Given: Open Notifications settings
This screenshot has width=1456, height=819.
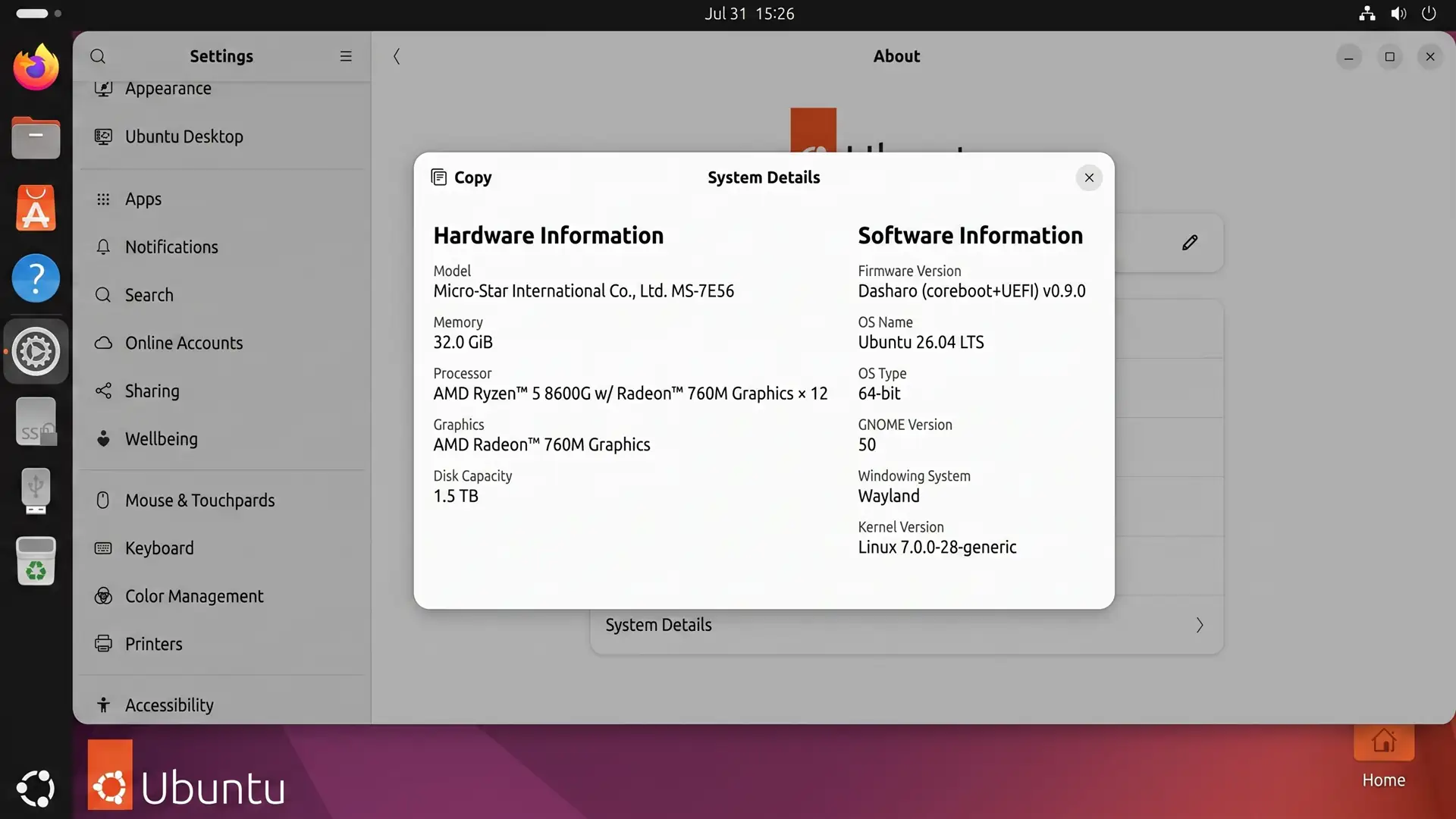Looking at the screenshot, I should [221, 246].
